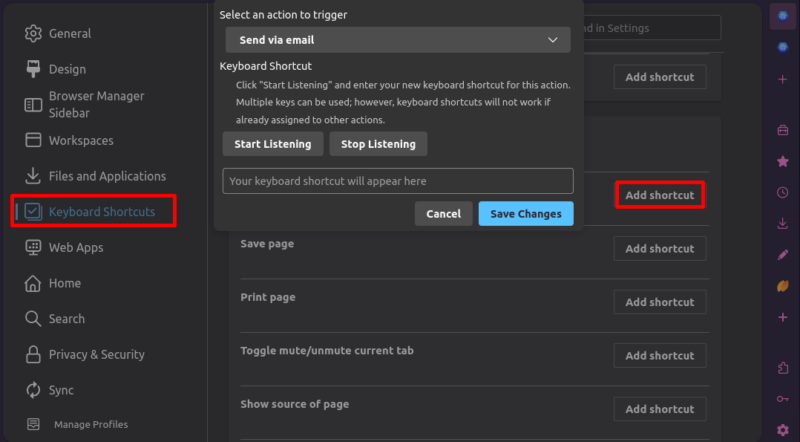Screen dimensions: 800x442
Task: Click the 'Print page' row label
Action: [x=268, y=297]
